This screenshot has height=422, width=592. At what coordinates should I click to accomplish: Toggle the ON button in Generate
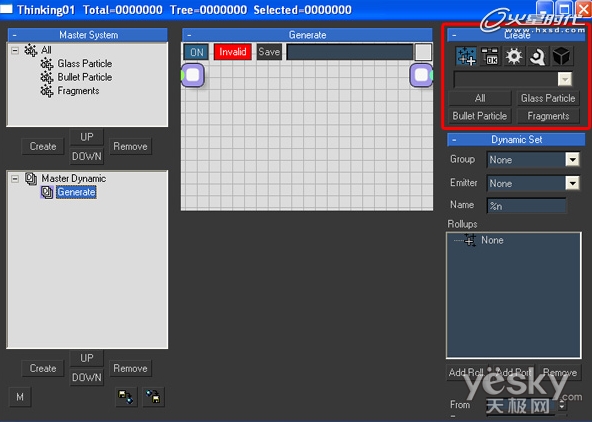[x=196, y=52]
